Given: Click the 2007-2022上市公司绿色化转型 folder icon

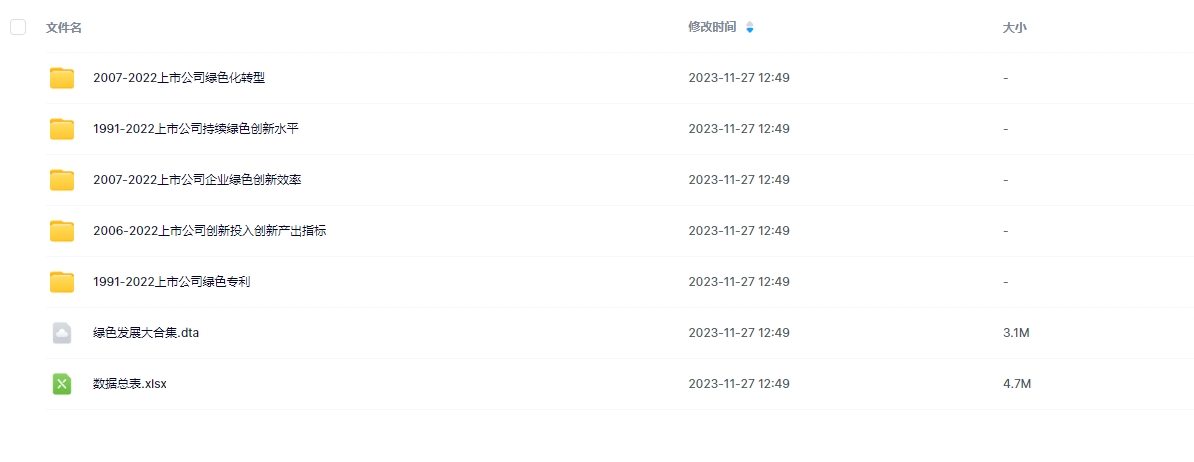Looking at the screenshot, I should point(62,78).
